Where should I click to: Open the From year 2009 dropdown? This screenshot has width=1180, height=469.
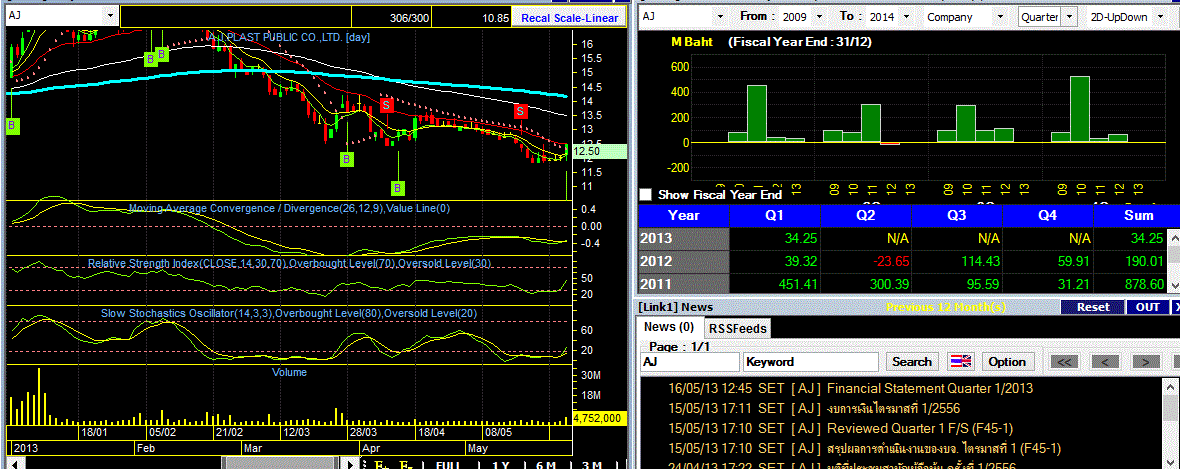coord(822,17)
